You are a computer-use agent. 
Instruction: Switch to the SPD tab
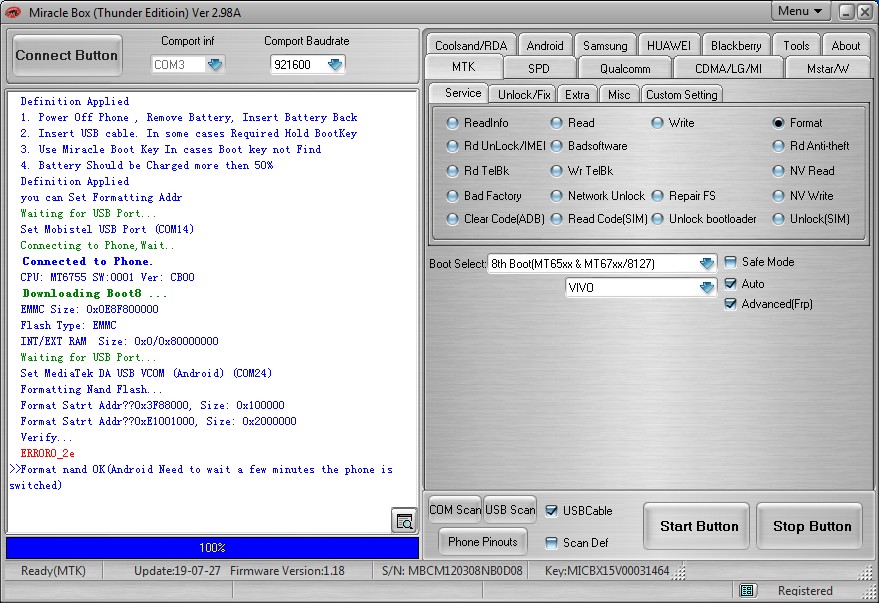point(539,68)
